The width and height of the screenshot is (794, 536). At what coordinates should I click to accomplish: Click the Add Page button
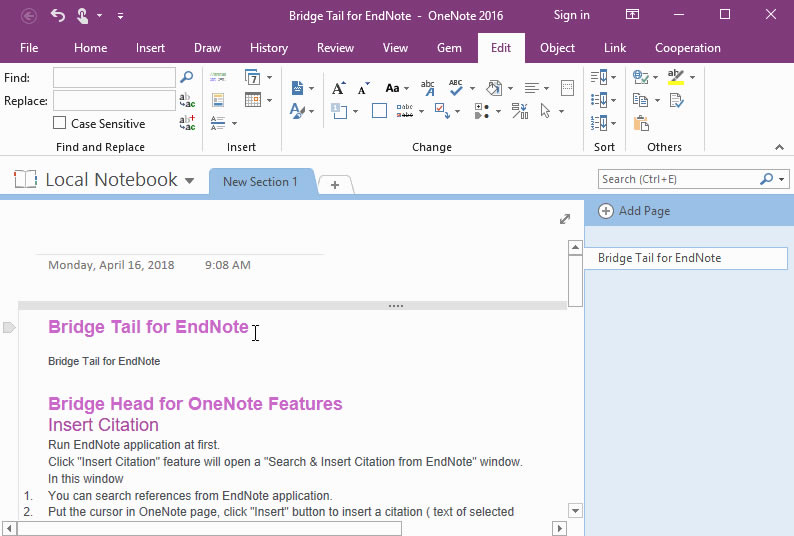pos(634,211)
